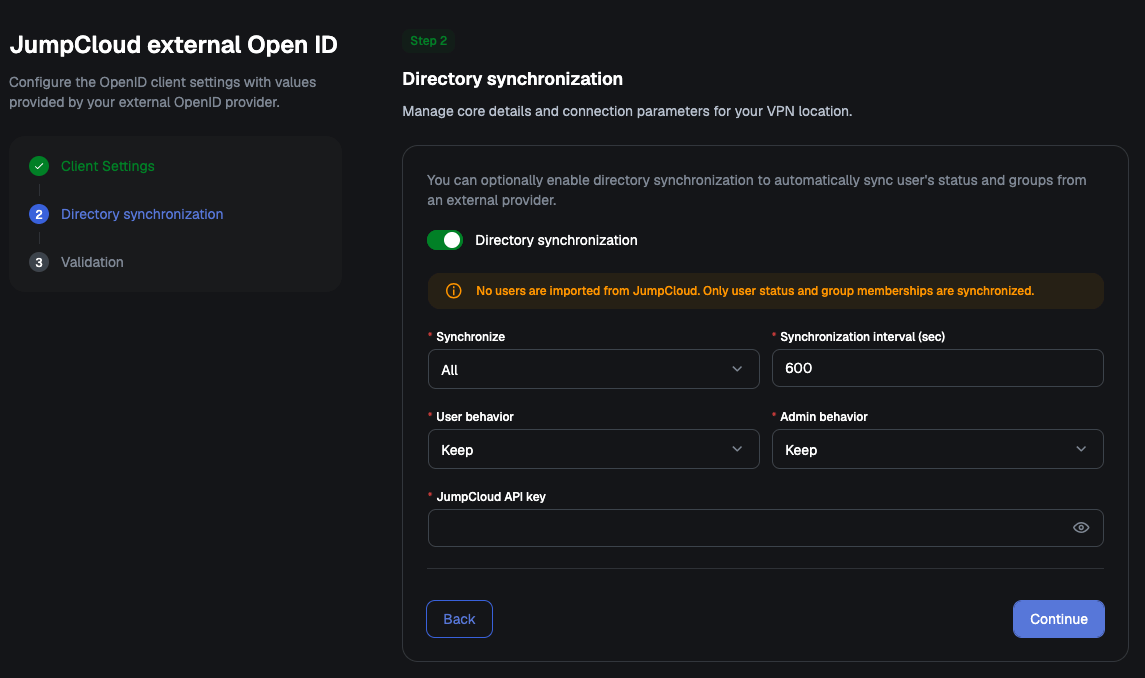Open the Synchronize dropdown set to All

pos(593,369)
